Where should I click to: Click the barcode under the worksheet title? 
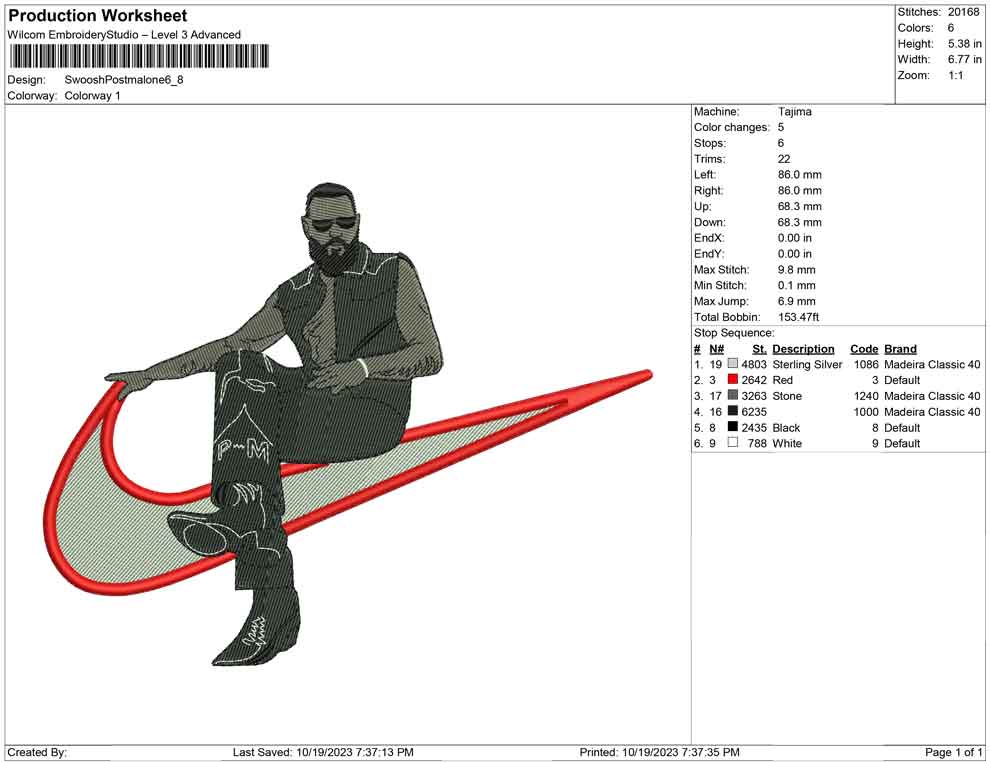tap(139, 56)
